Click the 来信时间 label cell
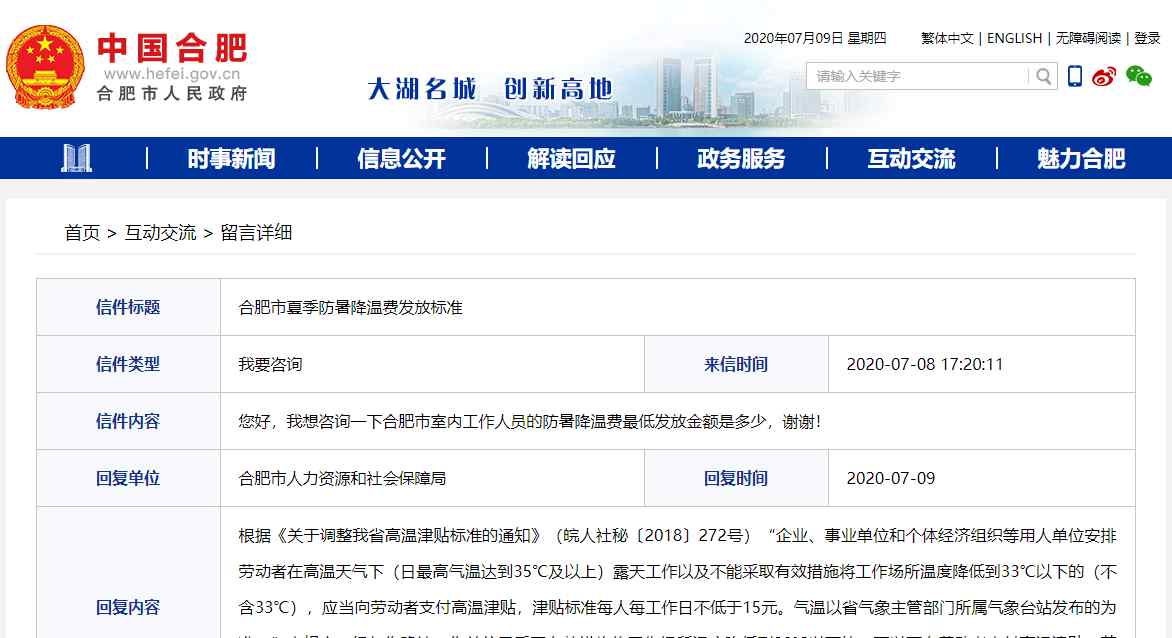Viewport: 1172px width, 638px height. pyautogui.click(x=736, y=364)
